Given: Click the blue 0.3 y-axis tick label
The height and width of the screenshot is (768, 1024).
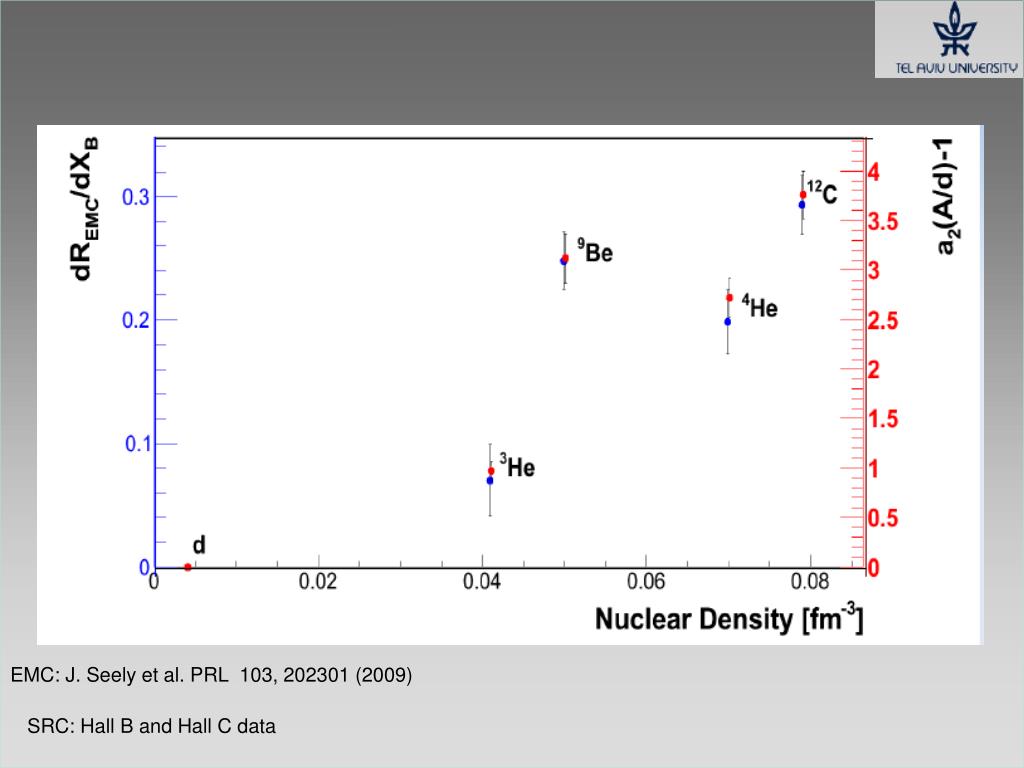Looking at the screenshot, I should (136, 197).
